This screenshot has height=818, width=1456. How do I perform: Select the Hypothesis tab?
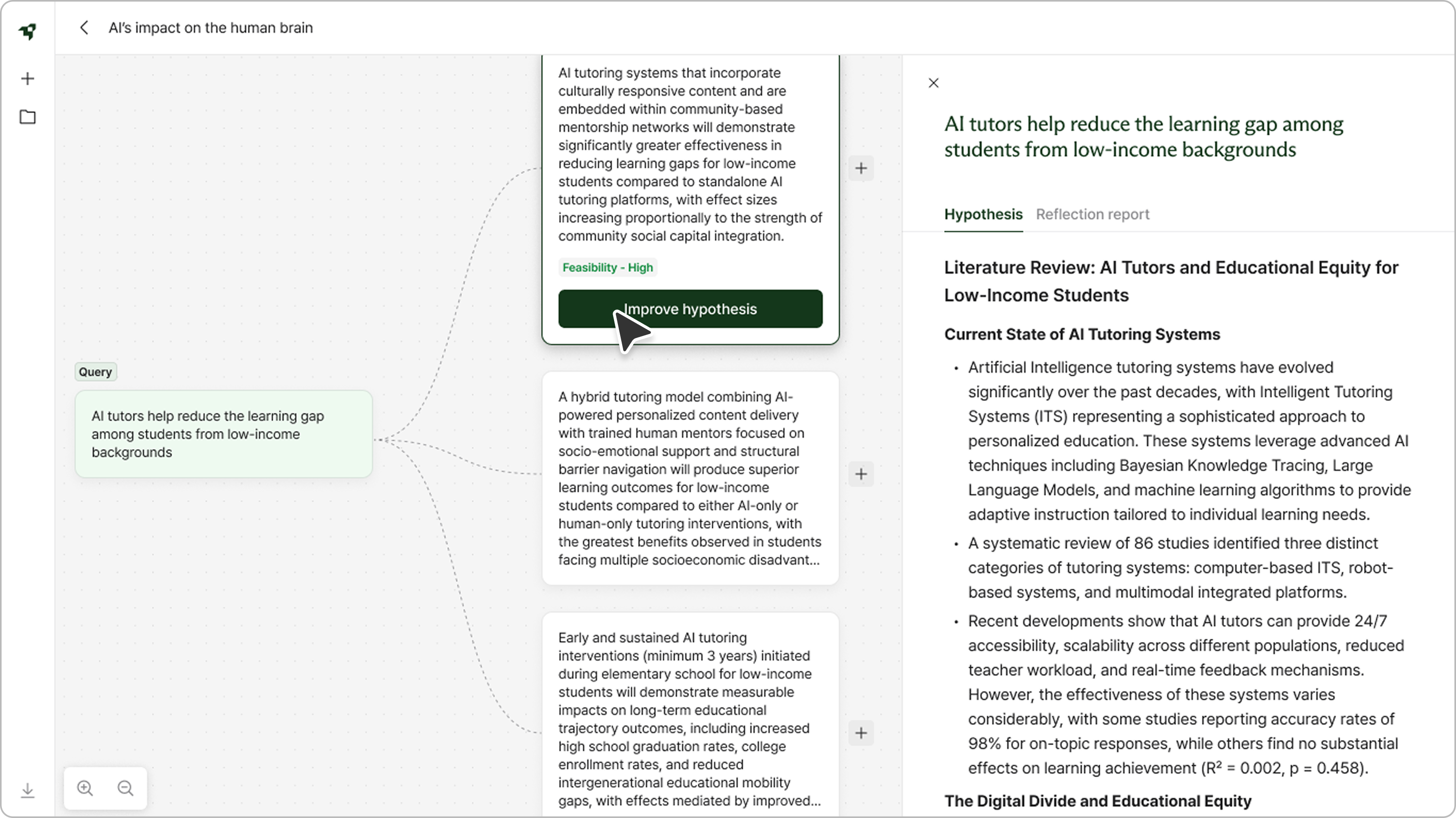(x=983, y=214)
